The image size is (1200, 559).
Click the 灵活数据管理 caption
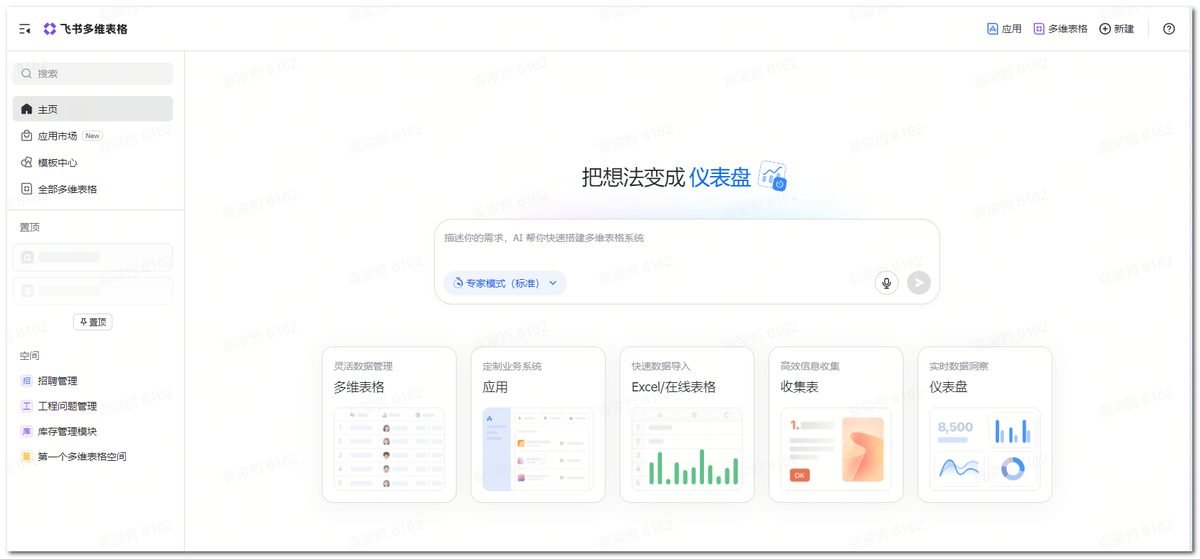click(x=363, y=366)
